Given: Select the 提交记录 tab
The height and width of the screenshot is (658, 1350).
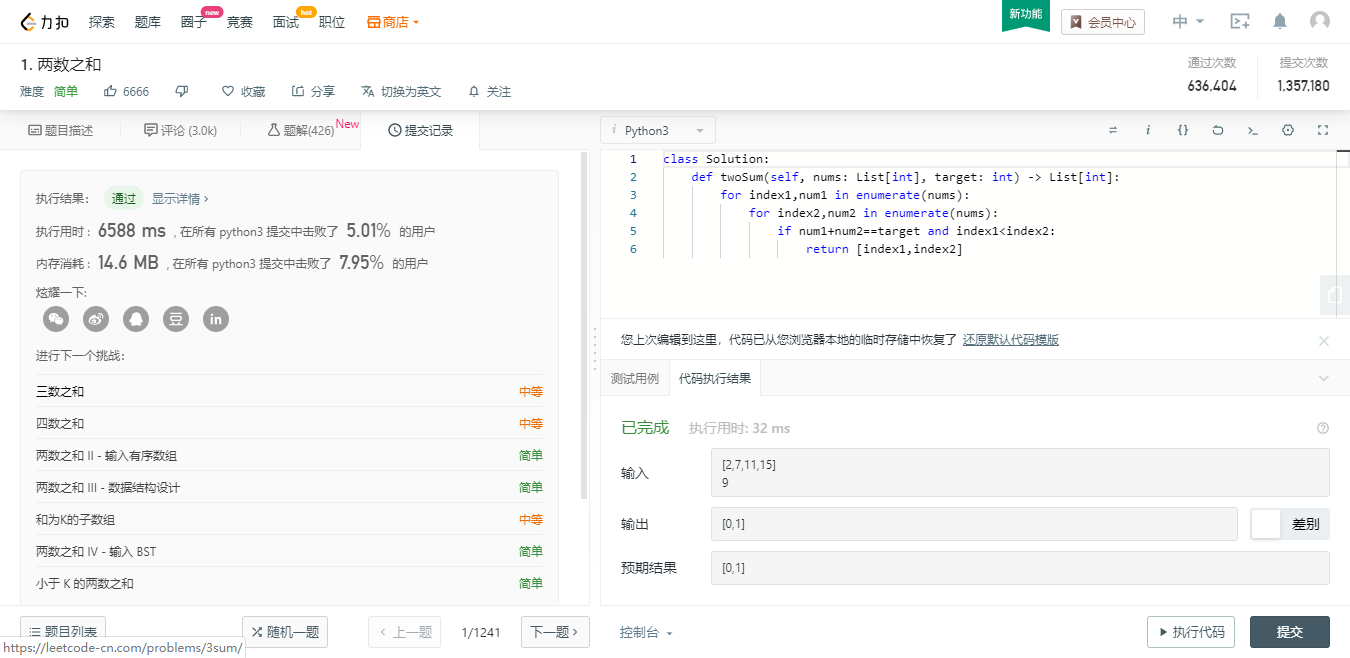Looking at the screenshot, I should 420,130.
